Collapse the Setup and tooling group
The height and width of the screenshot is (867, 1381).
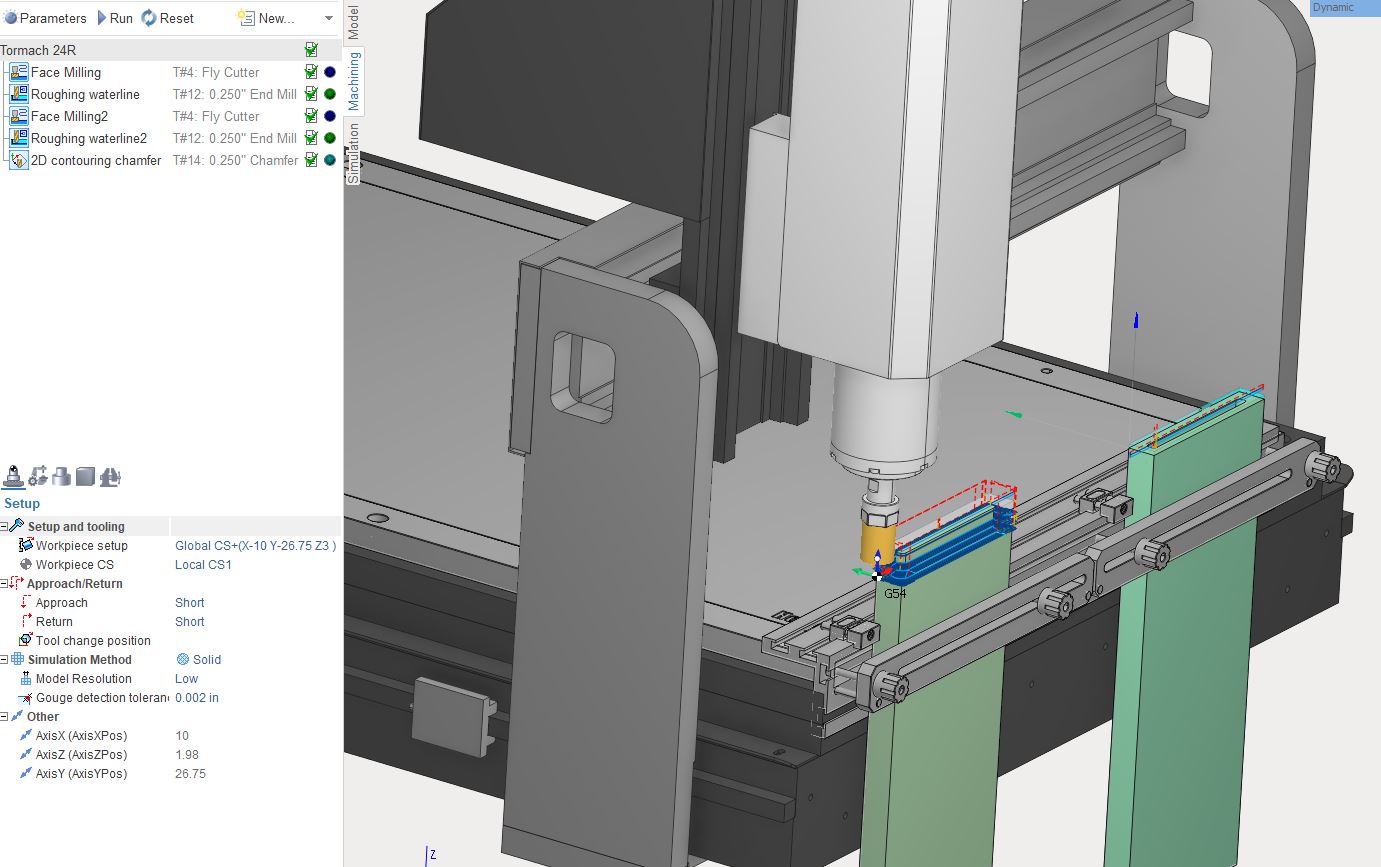click(4, 527)
